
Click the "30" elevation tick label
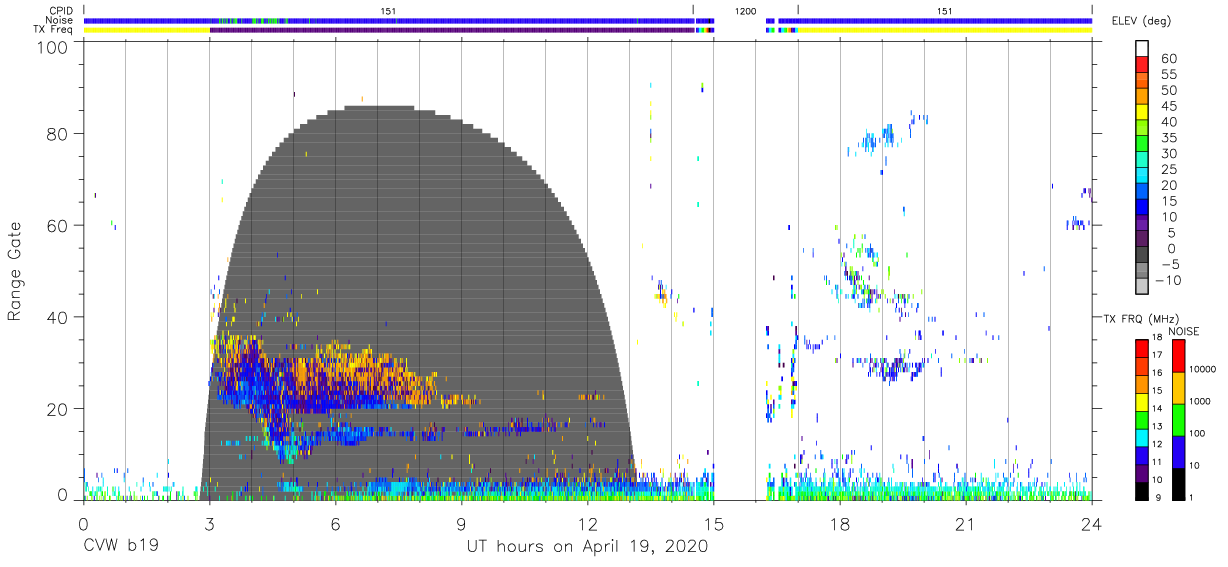pos(1168,153)
